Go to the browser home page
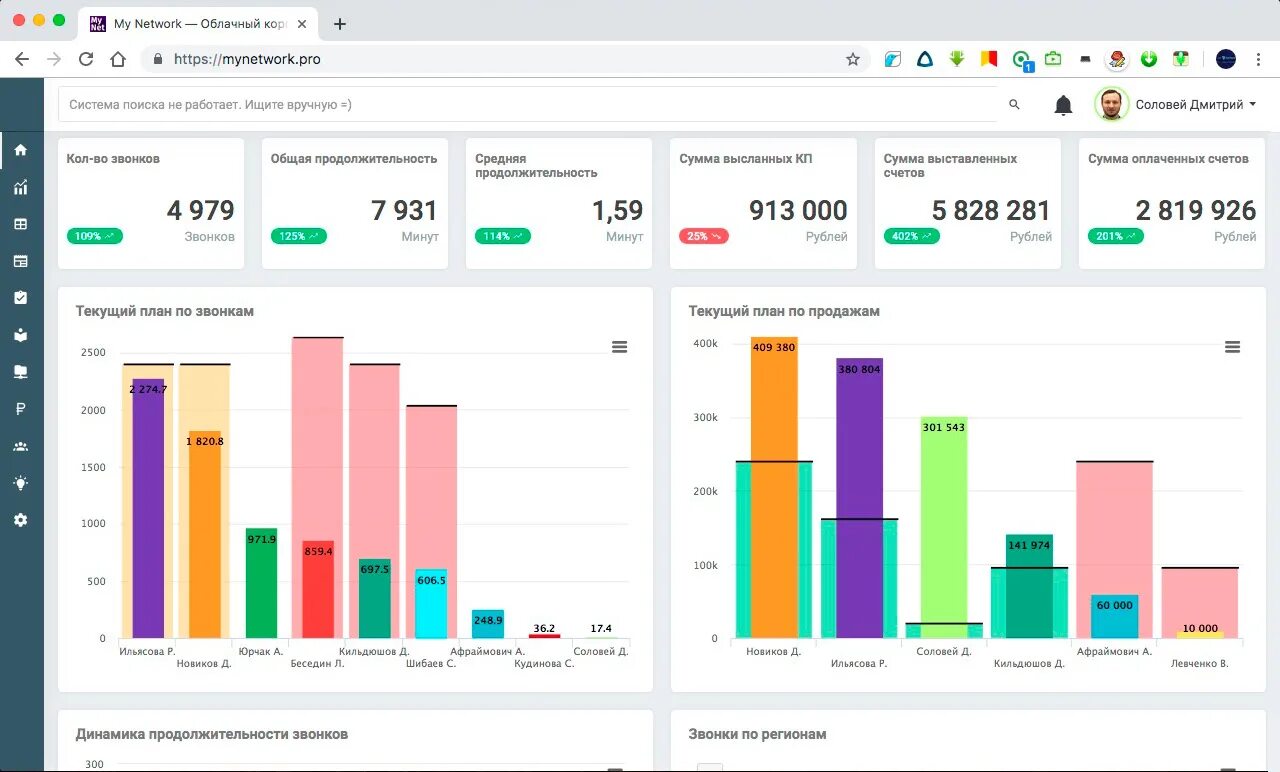The image size is (1280, 772). pyautogui.click(x=118, y=59)
